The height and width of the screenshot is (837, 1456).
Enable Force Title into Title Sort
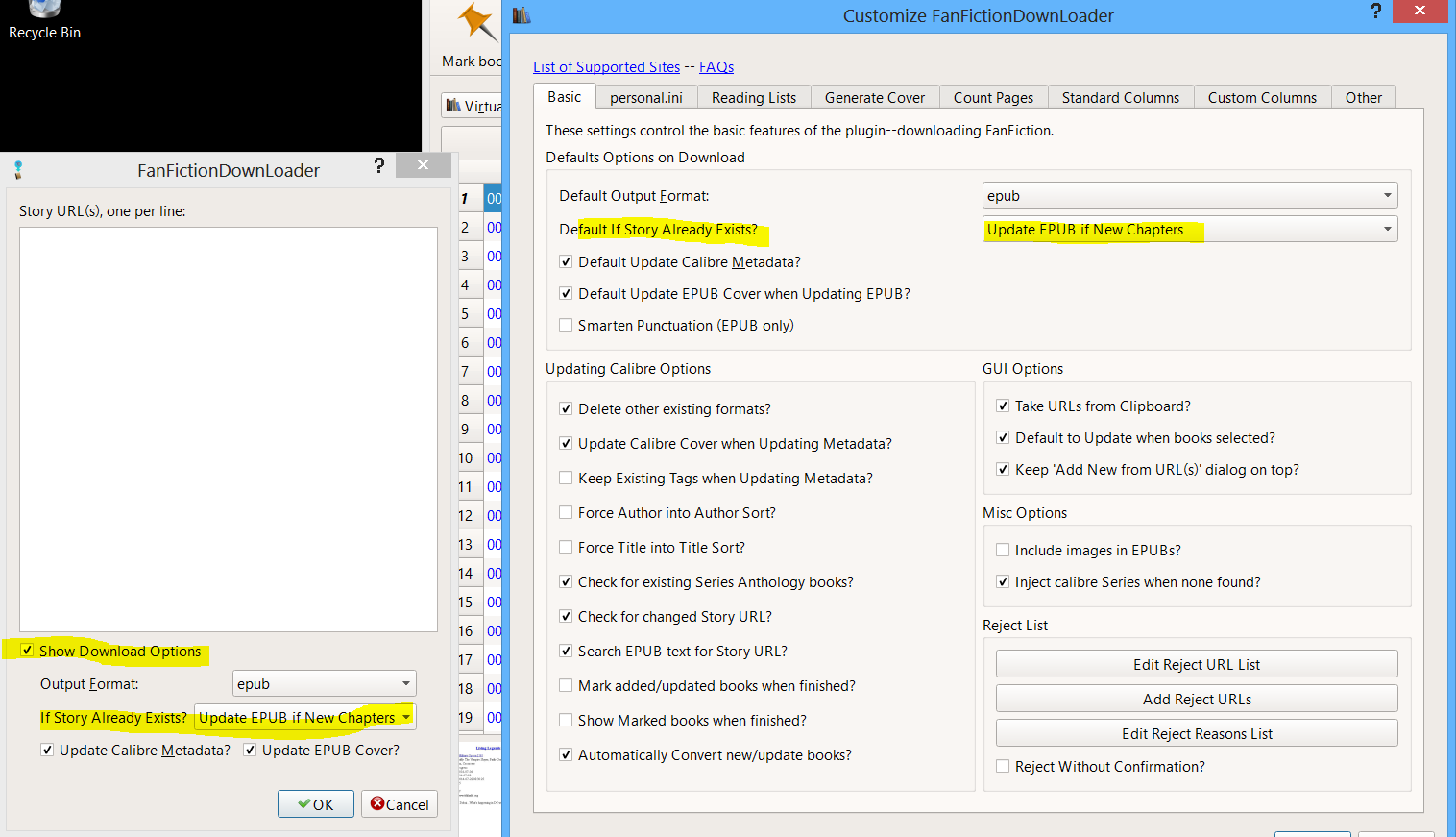(x=566, y=547)
